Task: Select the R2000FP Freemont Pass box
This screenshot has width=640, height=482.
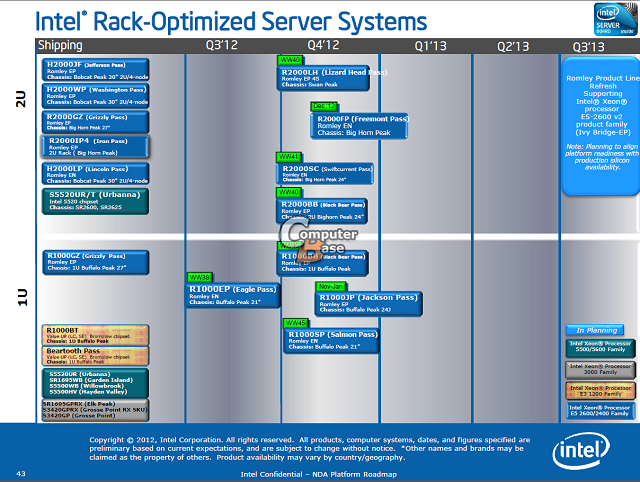Action: pyautogui.click(x=359, y=126)
